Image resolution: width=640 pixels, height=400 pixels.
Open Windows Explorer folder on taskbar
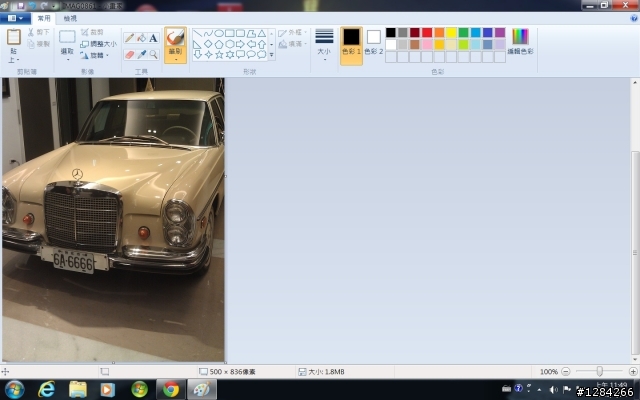click(x=78, y=389)
